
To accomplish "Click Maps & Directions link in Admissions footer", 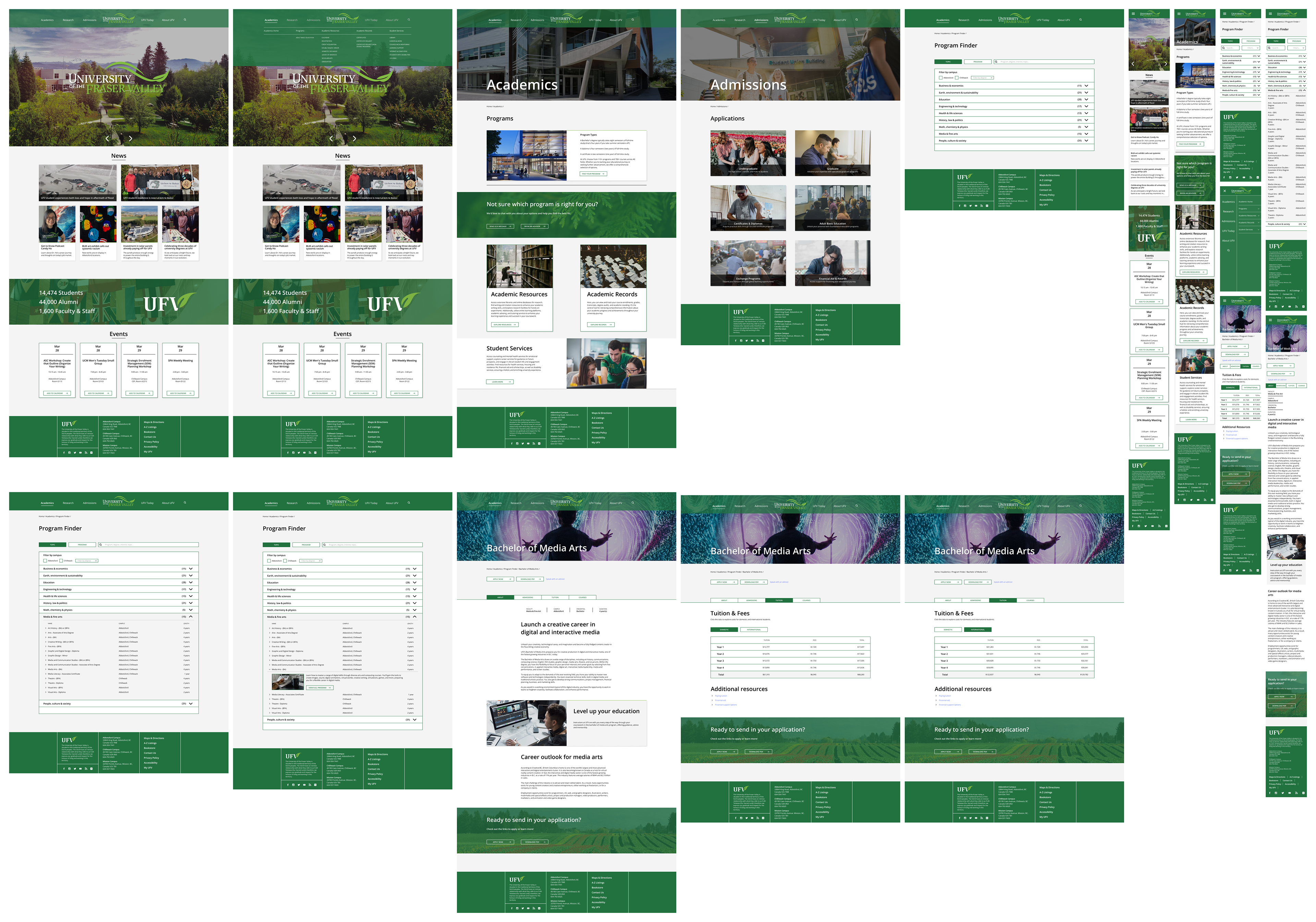I will pos(826,310).
